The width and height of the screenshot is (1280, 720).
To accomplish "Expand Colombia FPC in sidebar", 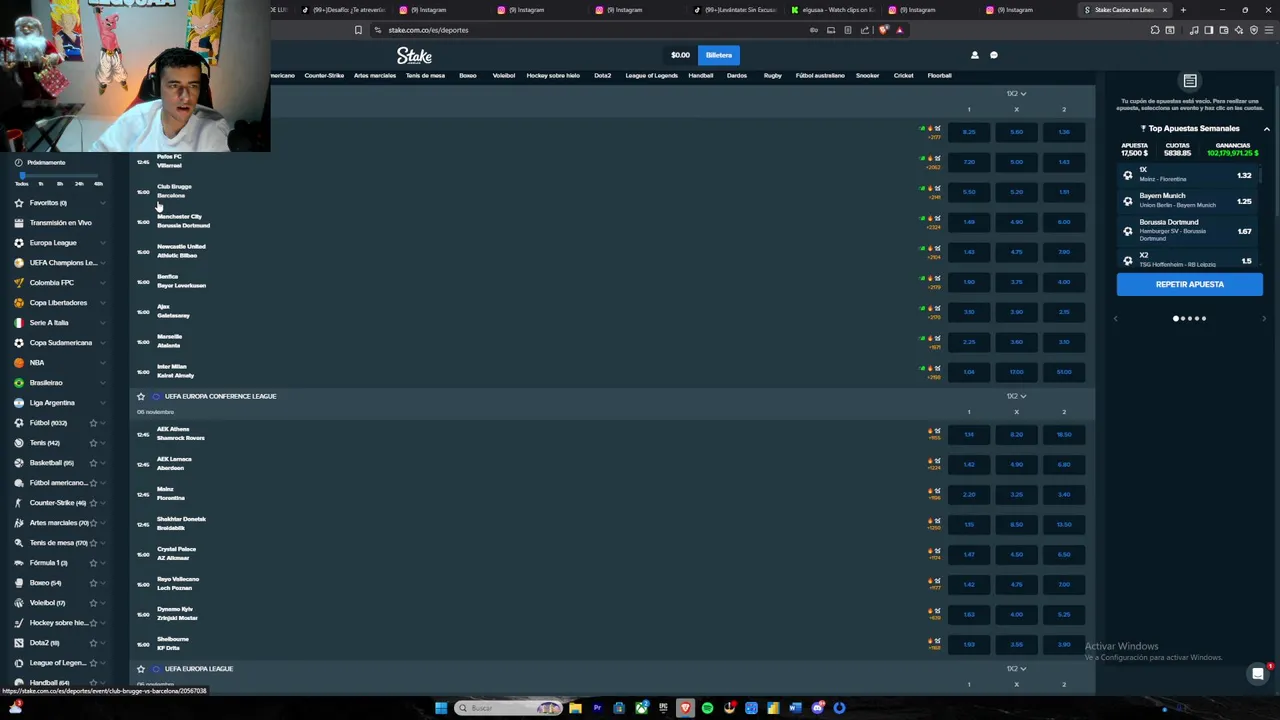I will click(102, 283).
